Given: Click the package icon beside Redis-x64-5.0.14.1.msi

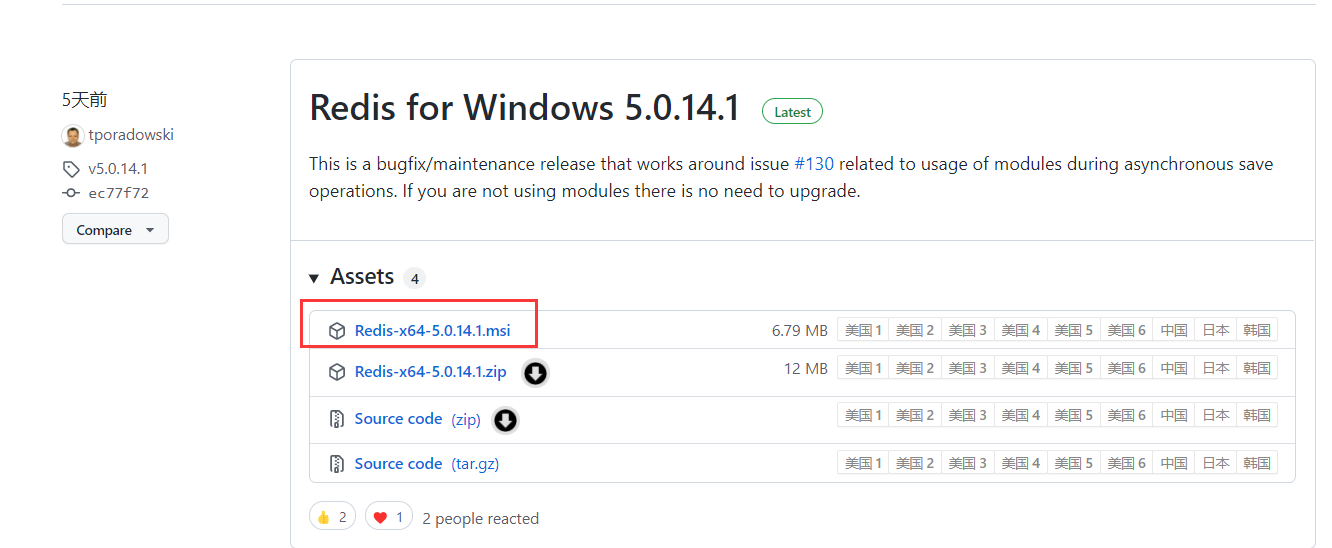Looking at the screenshot, I should tap(337, 330).
